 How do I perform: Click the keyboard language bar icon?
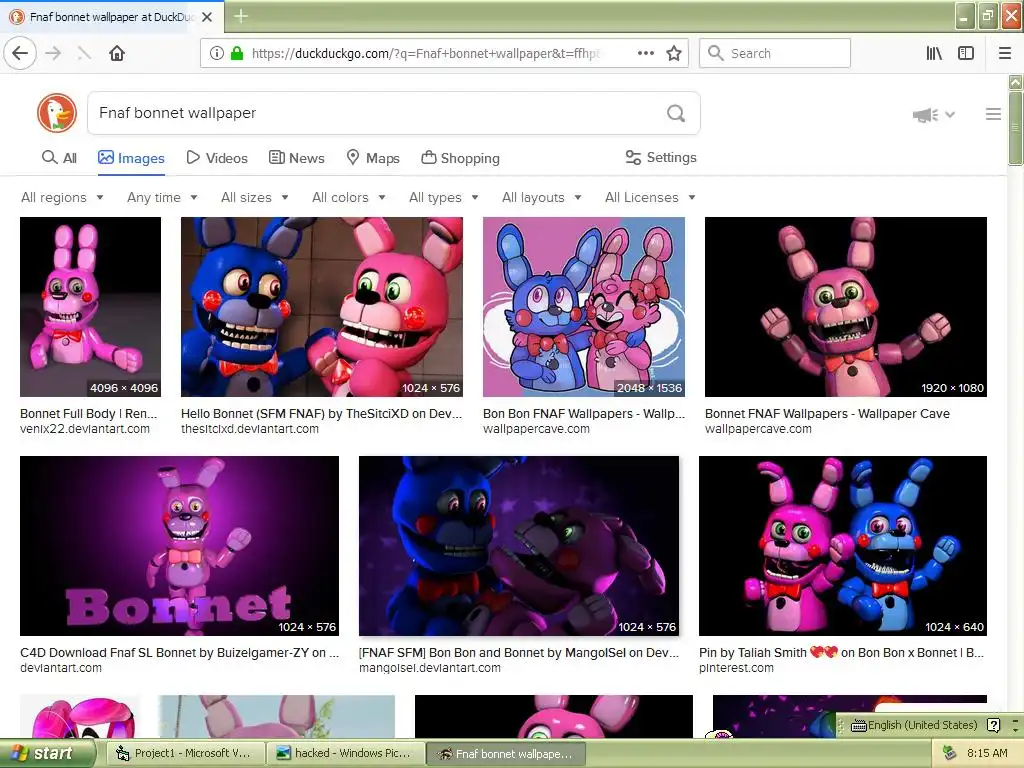pos(859,726)
